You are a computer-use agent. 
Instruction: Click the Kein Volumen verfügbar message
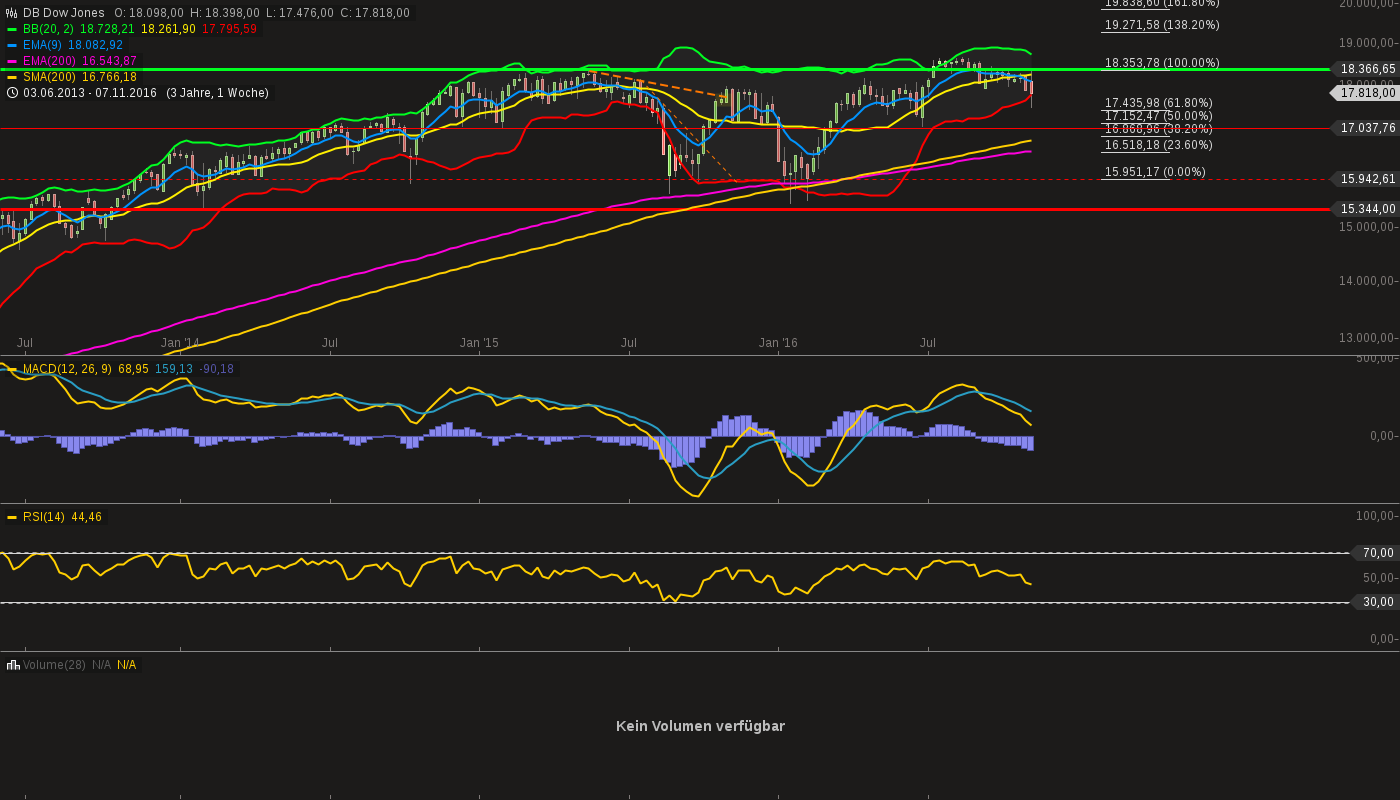(700, 725)
